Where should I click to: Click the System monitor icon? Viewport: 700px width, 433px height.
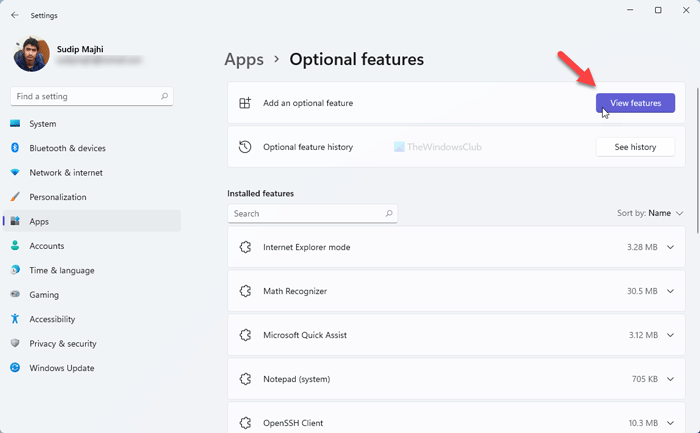15,124
